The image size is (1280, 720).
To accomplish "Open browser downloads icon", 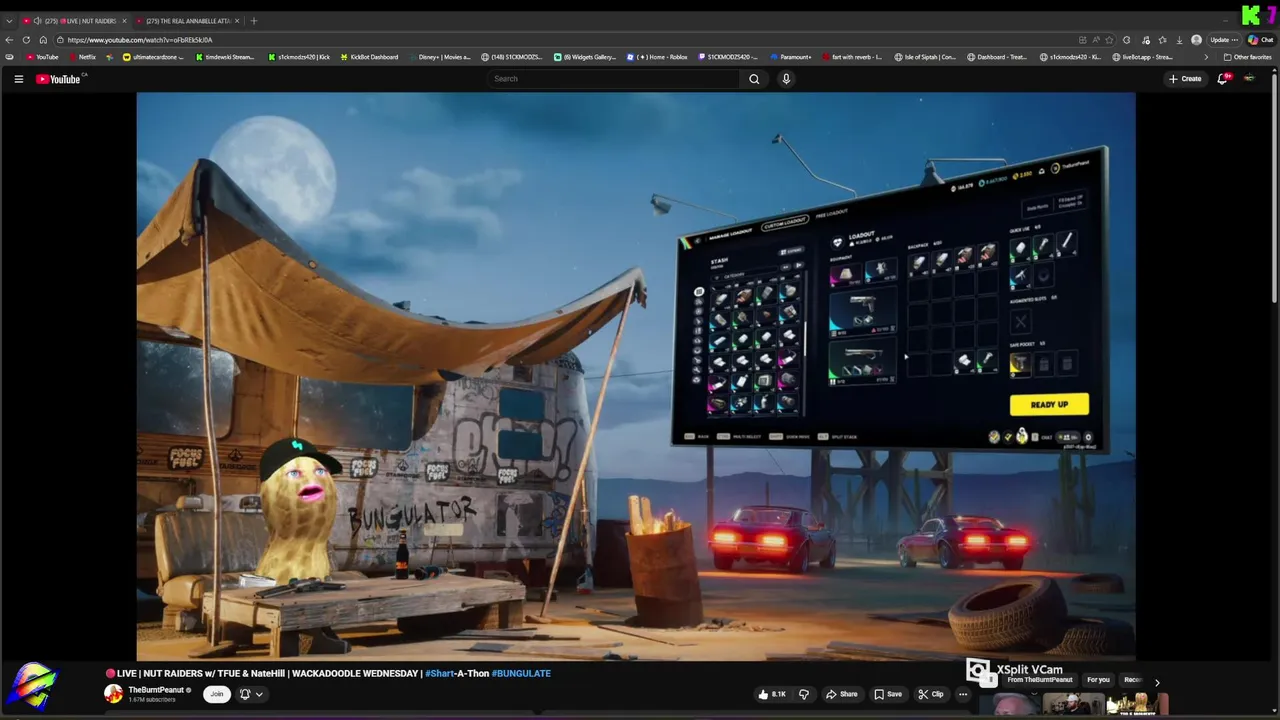I will 1180,40.
